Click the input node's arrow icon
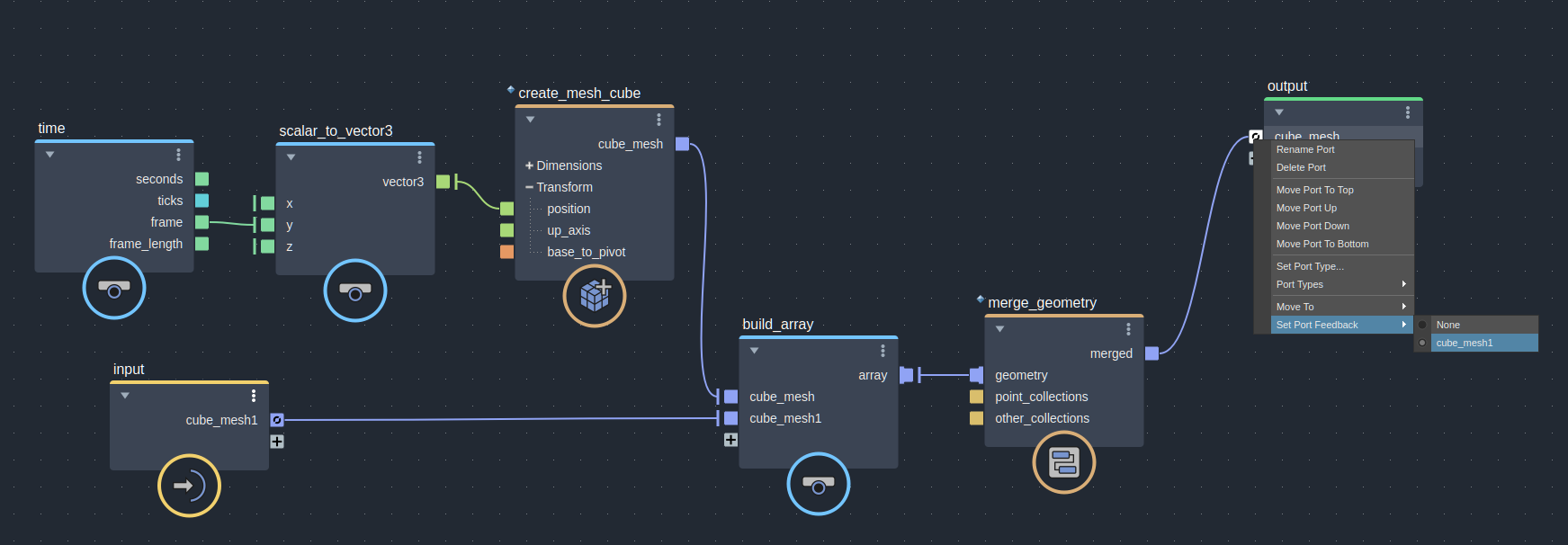This screenshot has height=545, width=1568. coord(189,486)
